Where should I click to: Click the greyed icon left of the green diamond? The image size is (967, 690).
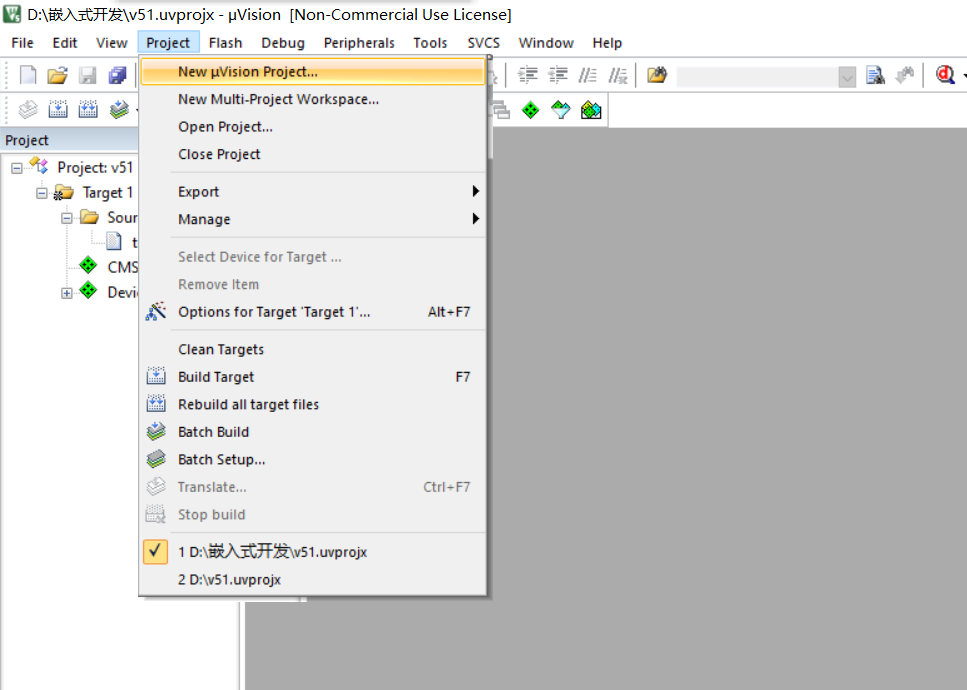(x=501, y=110)
